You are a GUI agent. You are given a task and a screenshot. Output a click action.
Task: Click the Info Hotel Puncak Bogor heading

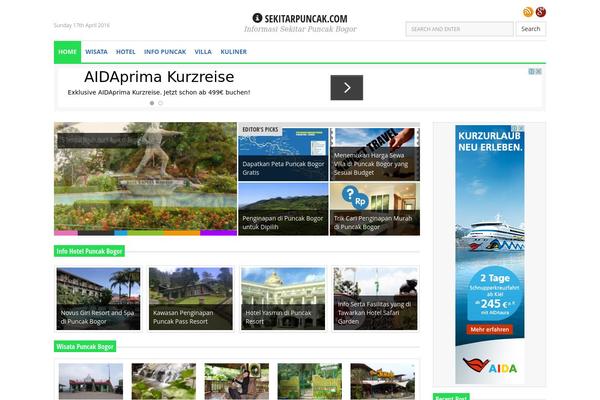click(89, 251)
